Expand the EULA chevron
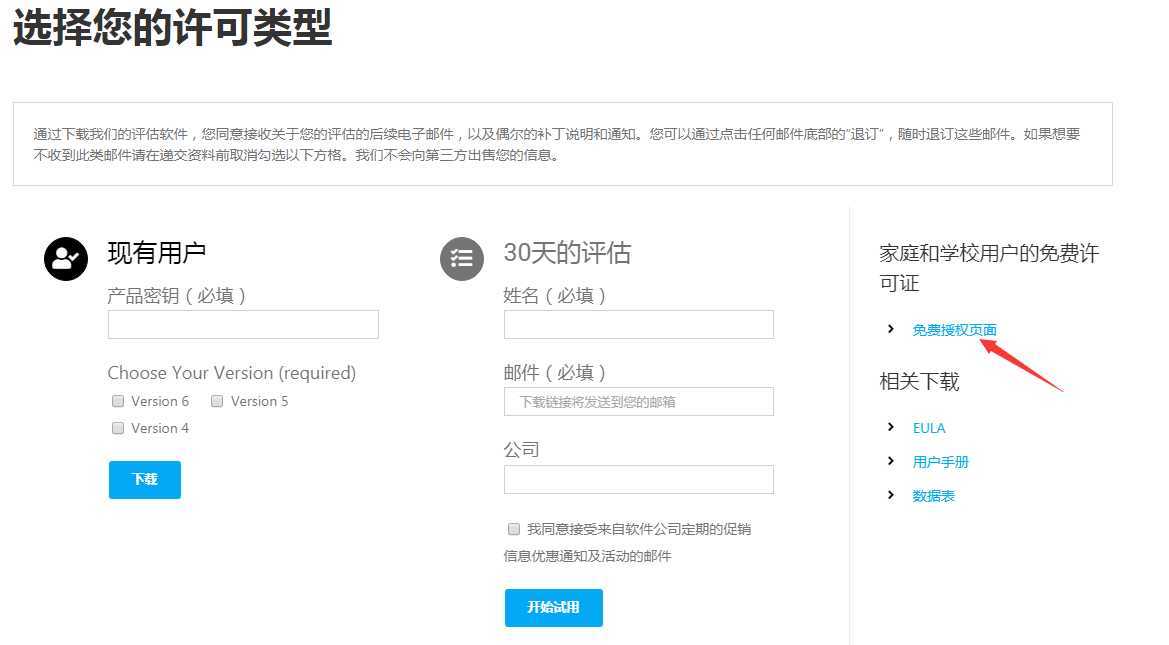The height and width of the screenshot is (645, 1169). (891, 428)
